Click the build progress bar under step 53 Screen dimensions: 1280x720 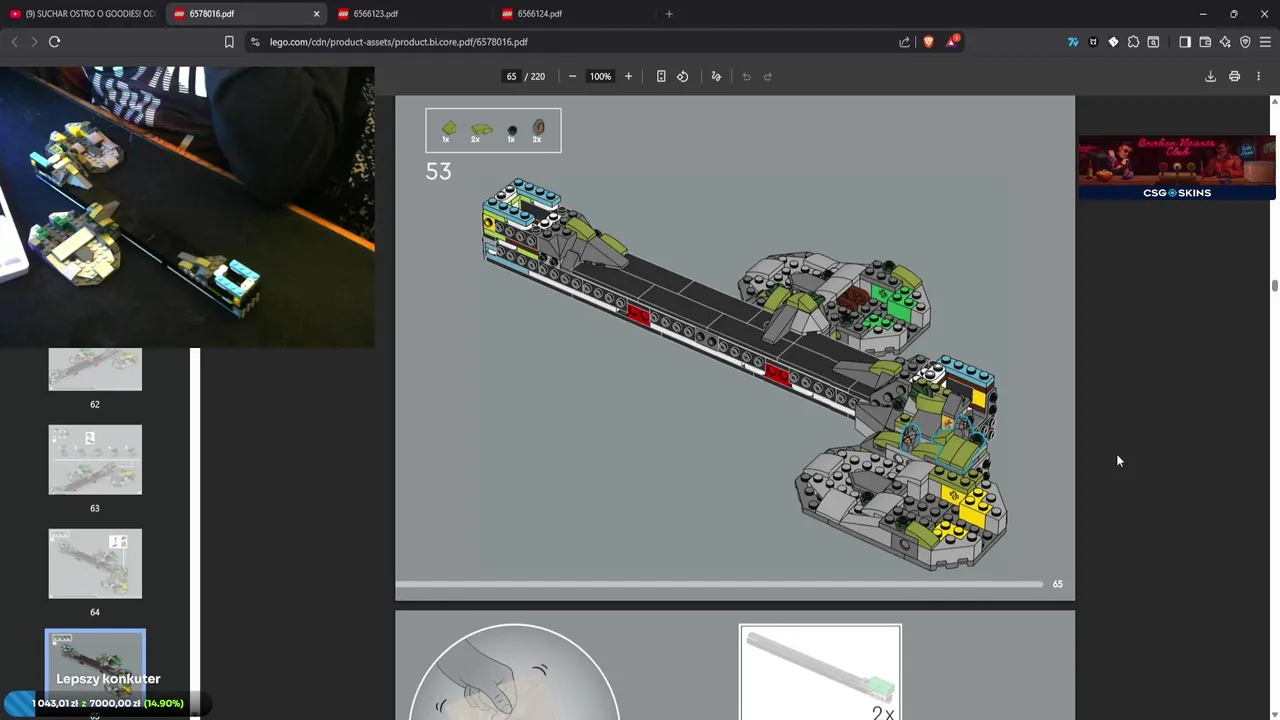click(719, 584)
